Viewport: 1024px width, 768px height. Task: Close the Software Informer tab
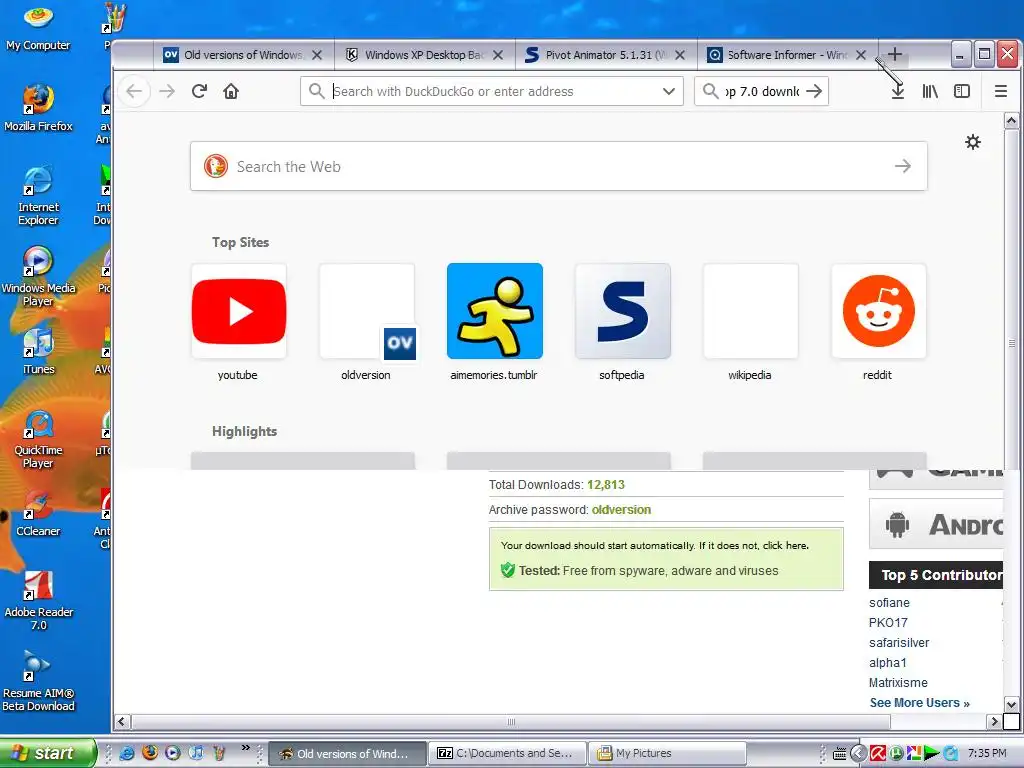[861, 55]
